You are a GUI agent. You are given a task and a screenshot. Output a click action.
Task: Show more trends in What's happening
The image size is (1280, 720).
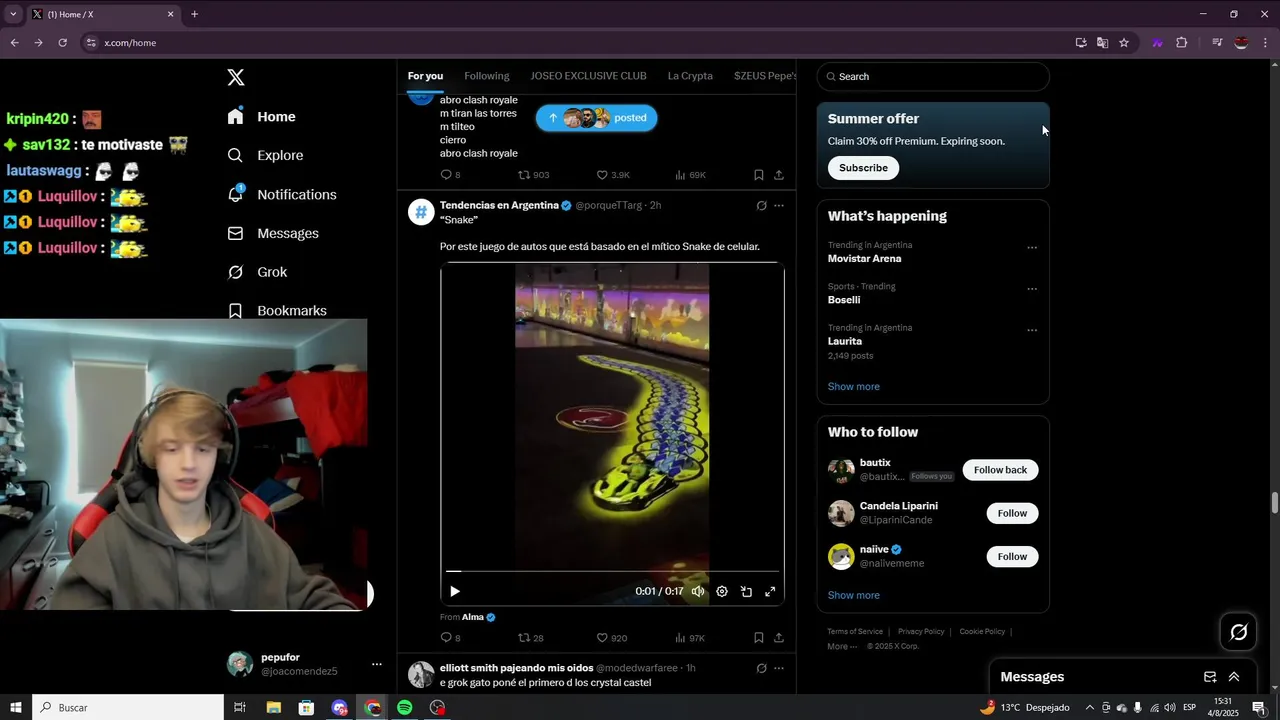(854, 387)
